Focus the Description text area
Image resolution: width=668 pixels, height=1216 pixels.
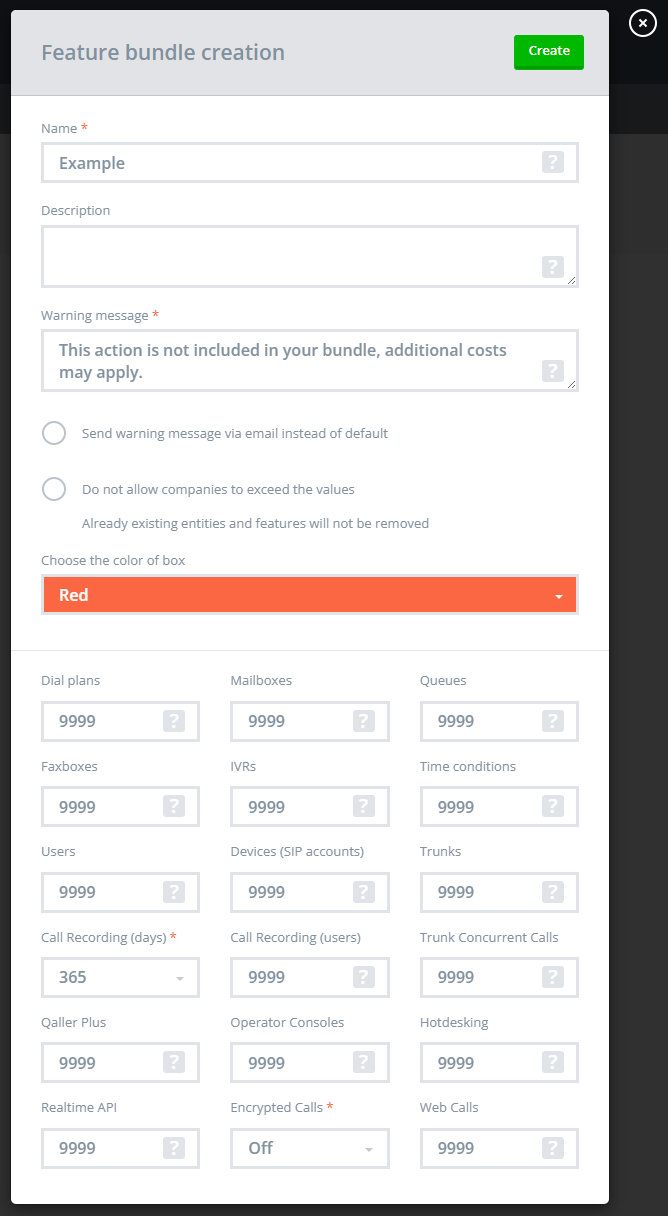pyautogui.click(x=290, y=255)
